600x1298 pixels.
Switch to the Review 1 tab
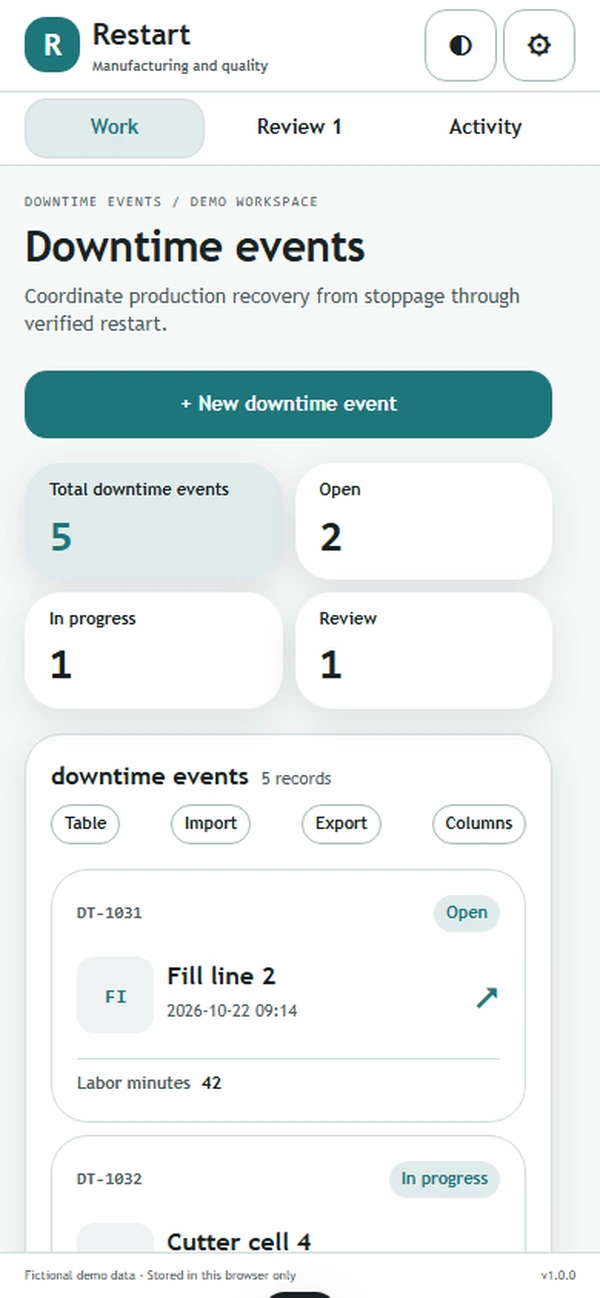pyautogui.click(x=299, y=128)
